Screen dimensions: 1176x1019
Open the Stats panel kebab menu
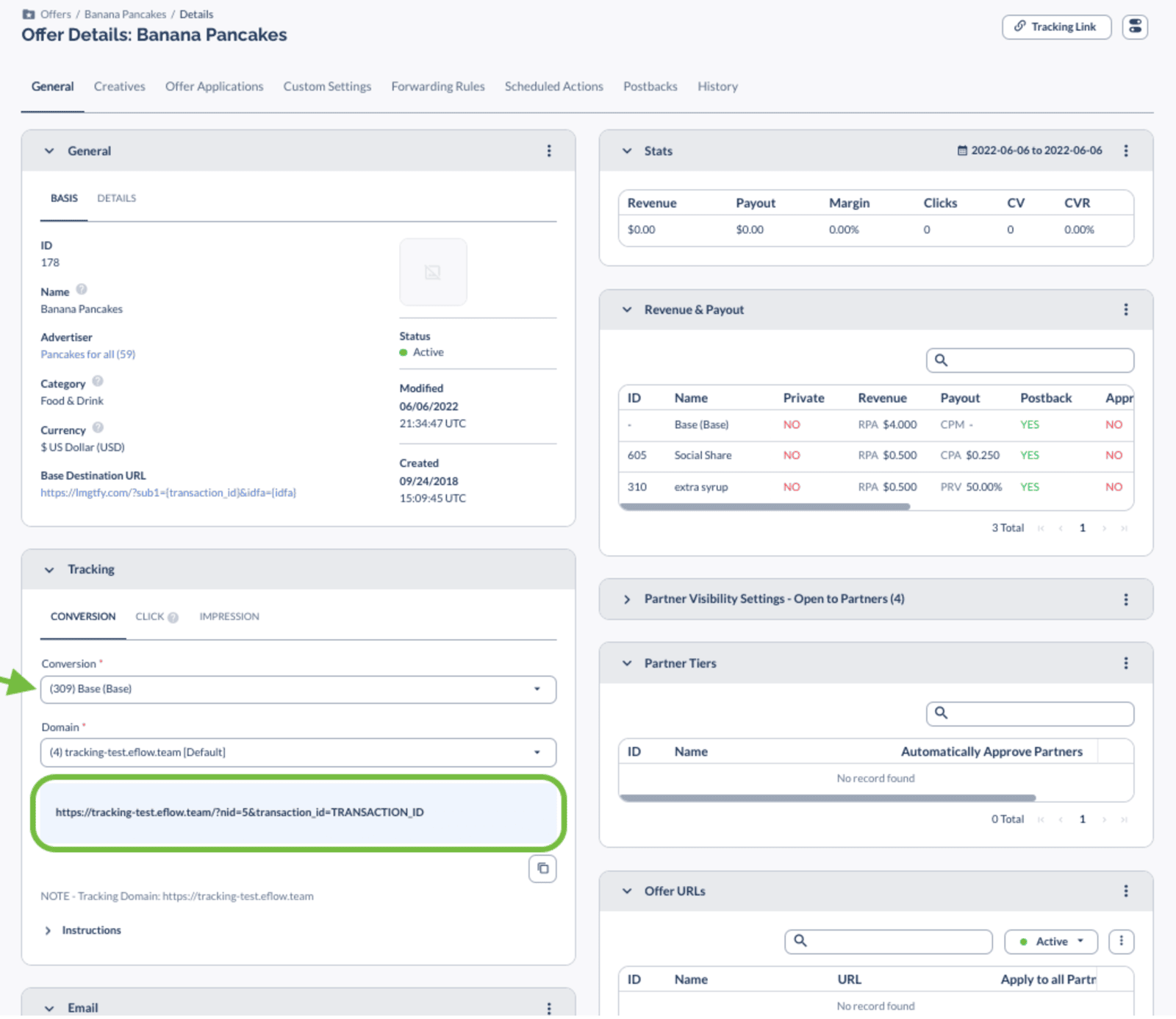pos(1125,151)
